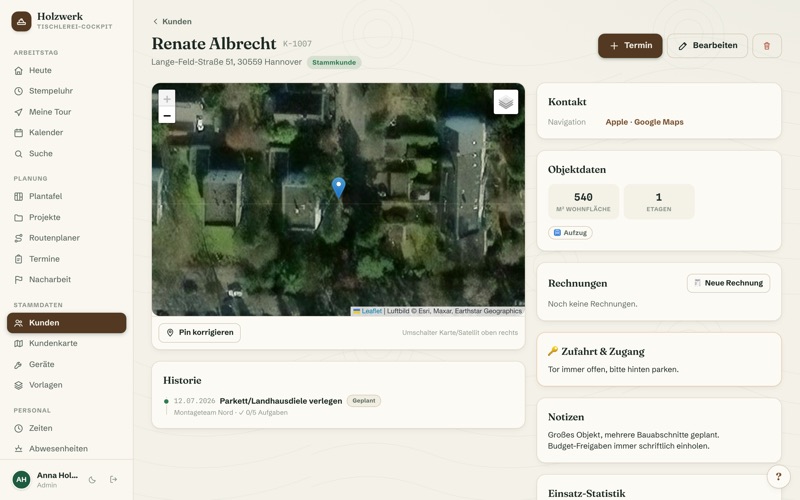Screen dimensions: 800x500
Task: Open the Kalender page
Action: click(x=66, y=133)
